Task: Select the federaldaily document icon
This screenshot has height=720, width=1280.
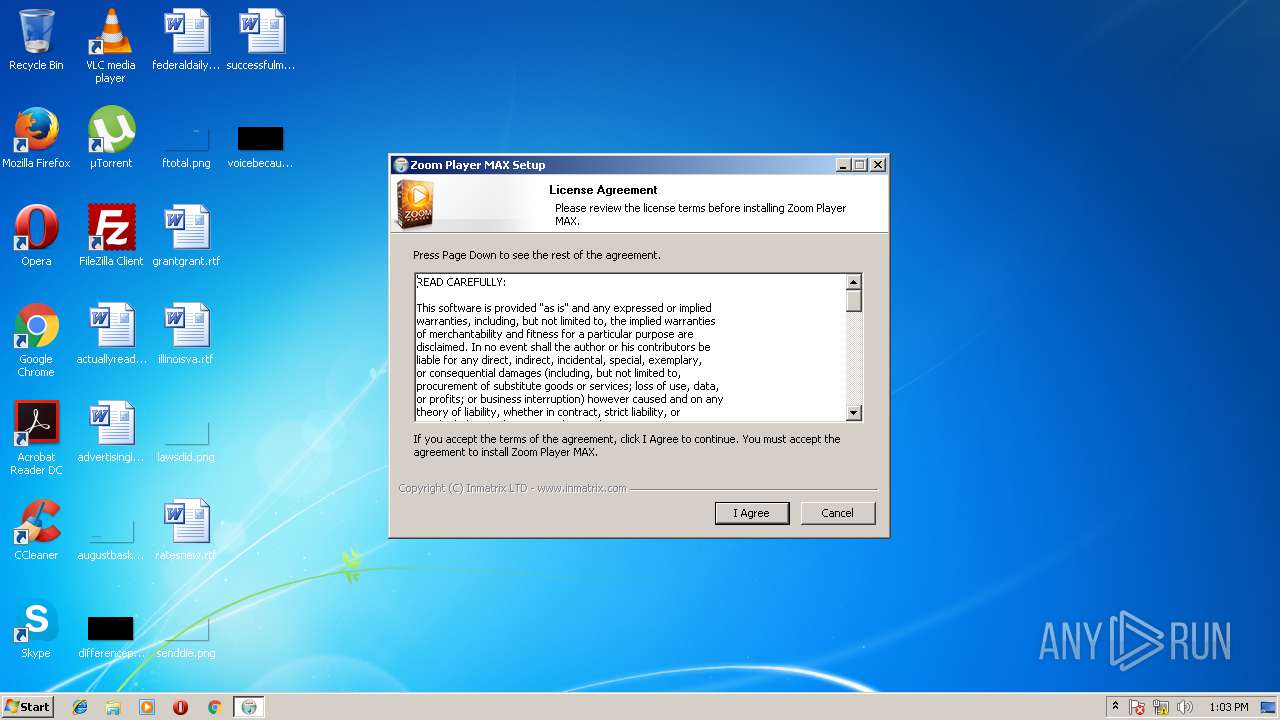Action: coord(186,40)
